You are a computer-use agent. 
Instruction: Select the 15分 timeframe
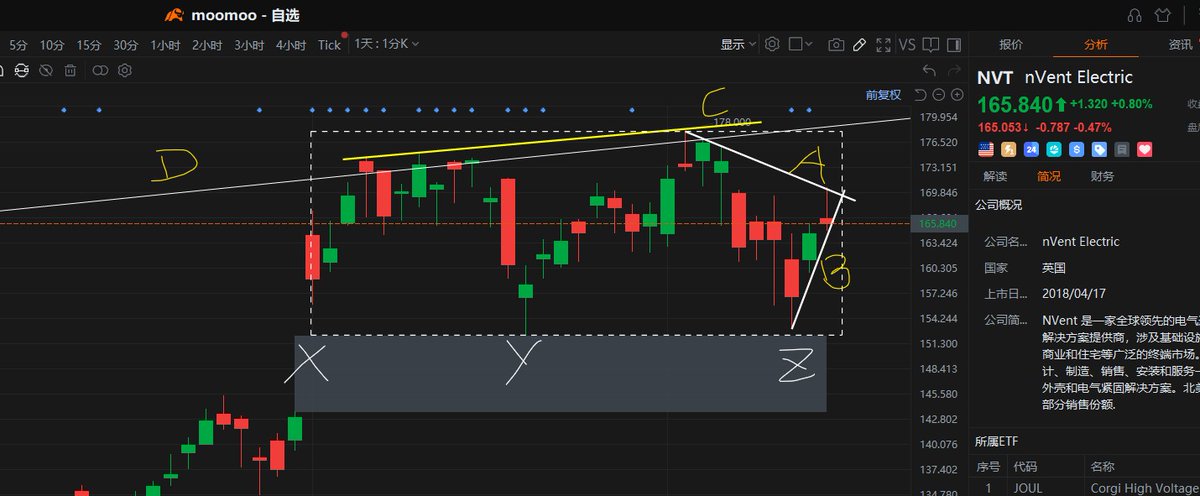[89, 45]
